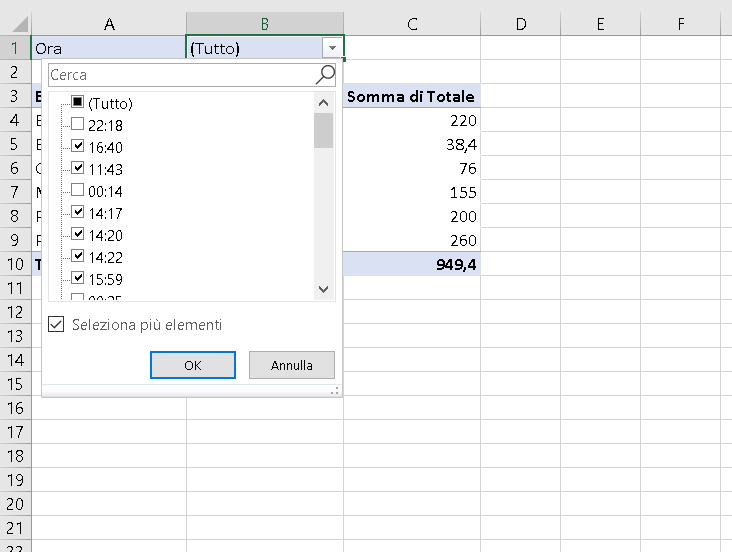Viewport: 732px width, 552px height.
Task: Uncheck the 14:22 time checkbox
Action: pos(77,256)
